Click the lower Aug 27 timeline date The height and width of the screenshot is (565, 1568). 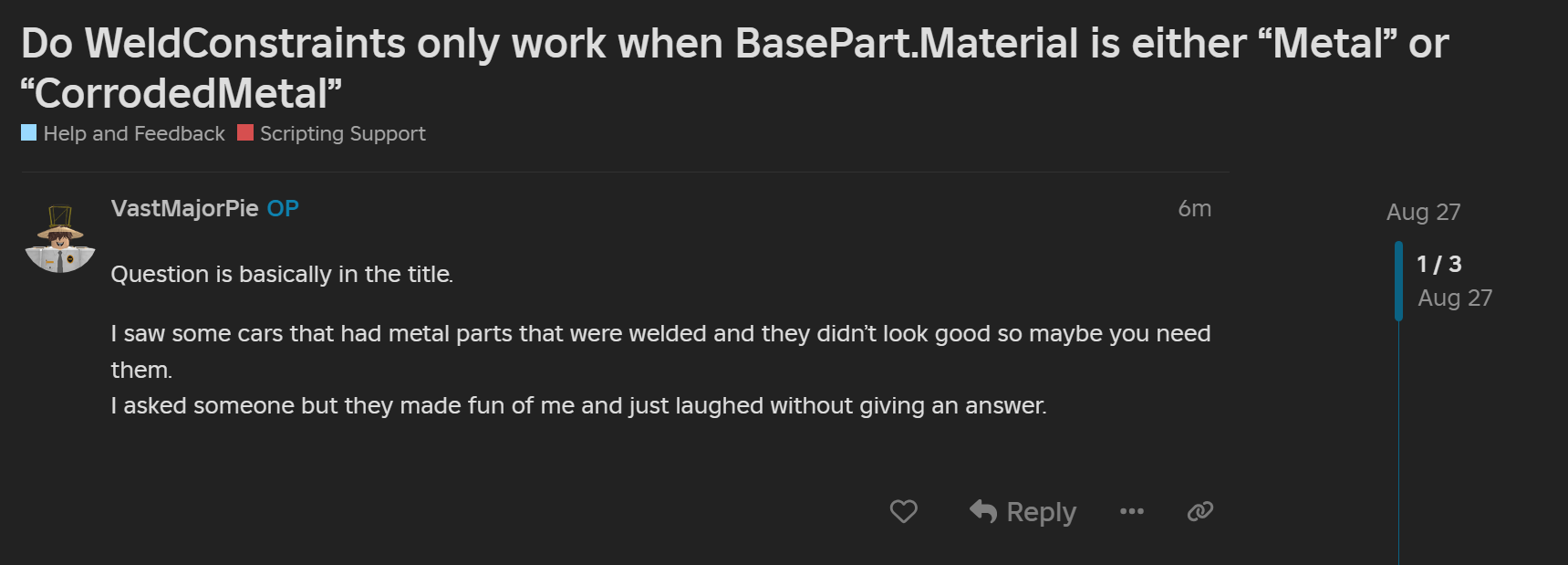(x=1456, y=298)
